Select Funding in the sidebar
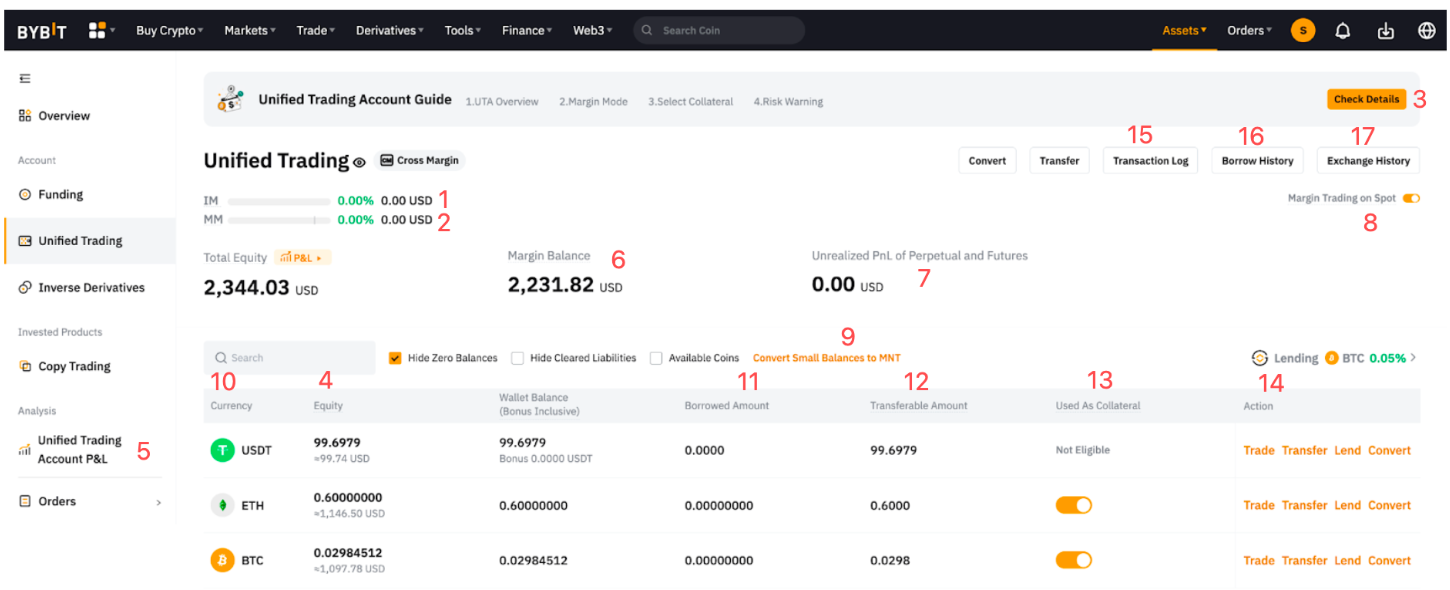 [60, 194]
